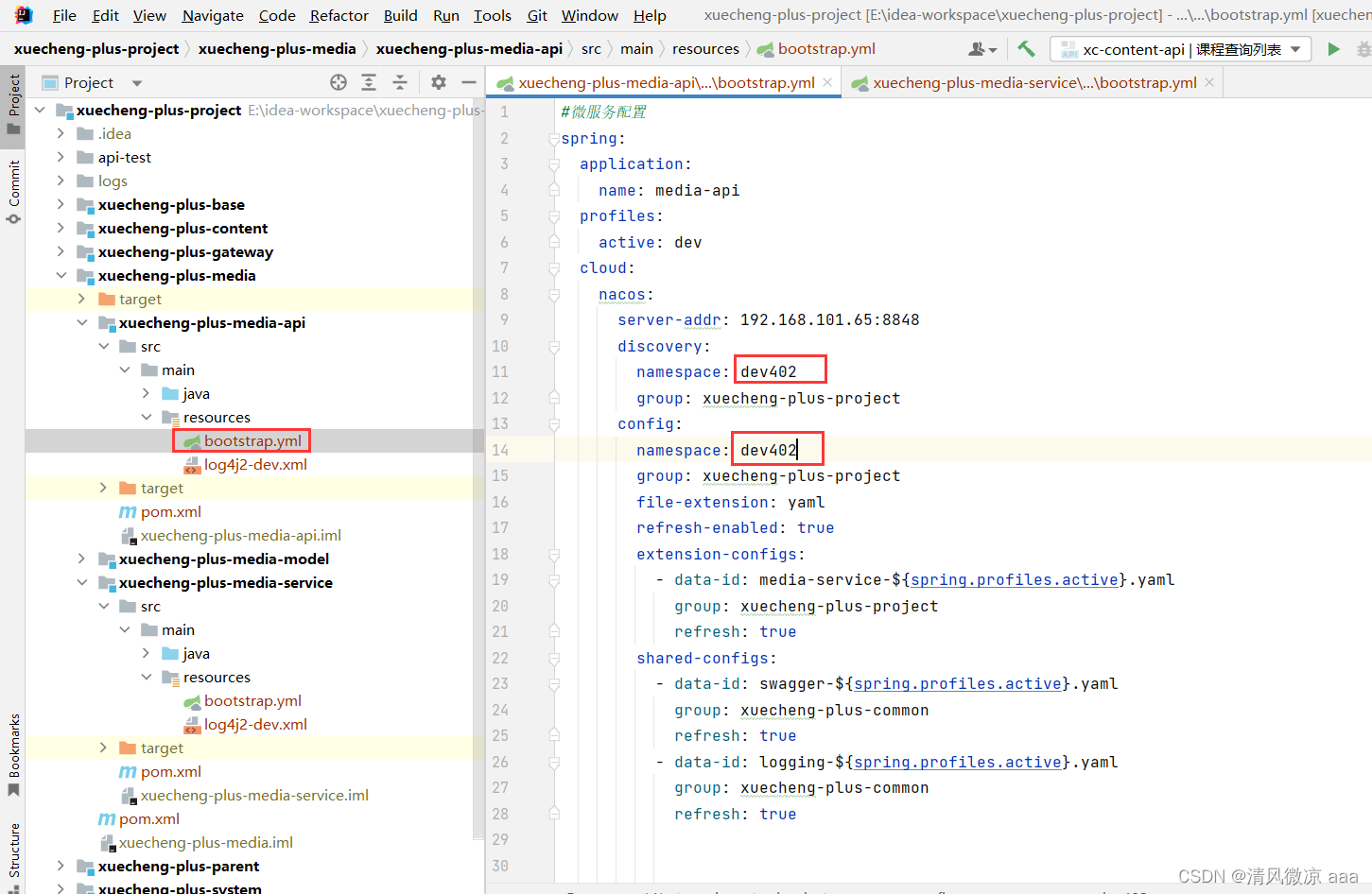
Task: Select pom.xml under xuecheng-plus-media-api
Action: click(x=170, y=511)
